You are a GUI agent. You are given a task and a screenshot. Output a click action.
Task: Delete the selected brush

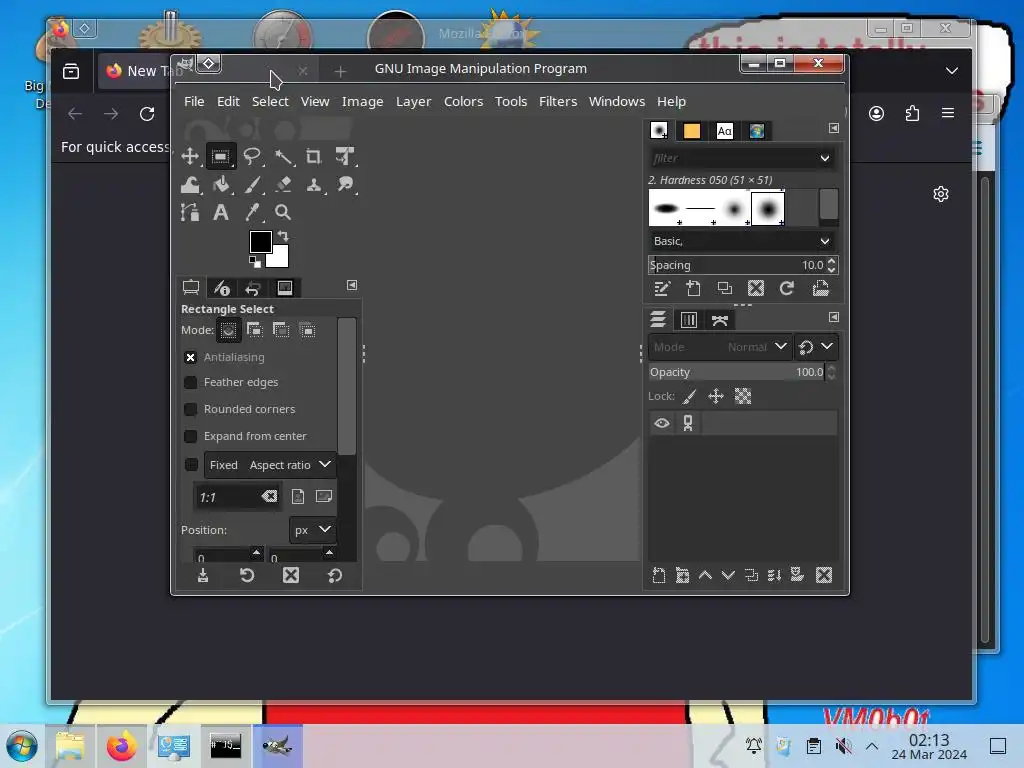click(756, 289)
